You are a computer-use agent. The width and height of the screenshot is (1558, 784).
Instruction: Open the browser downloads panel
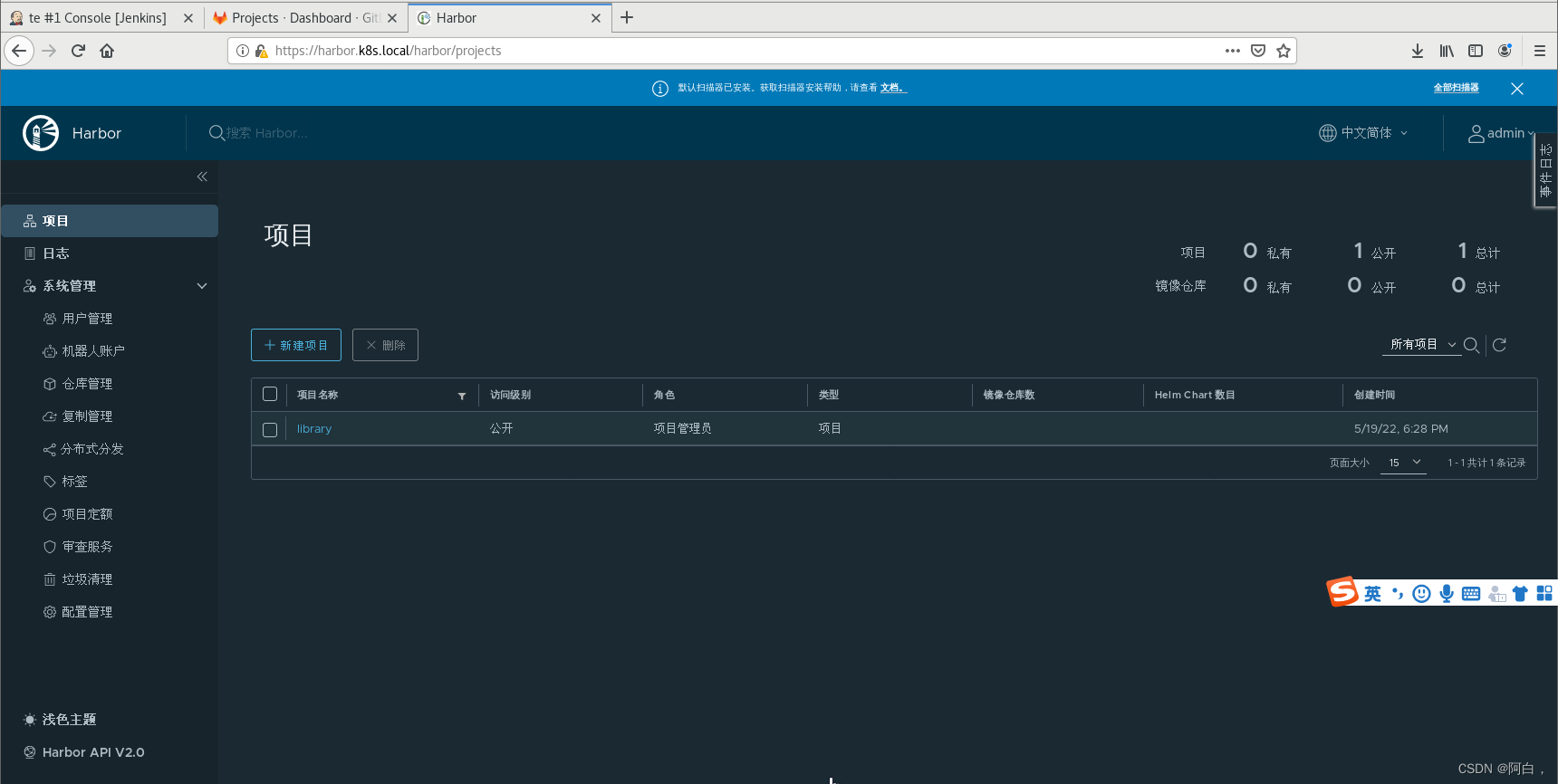(x=1418, y=51)
